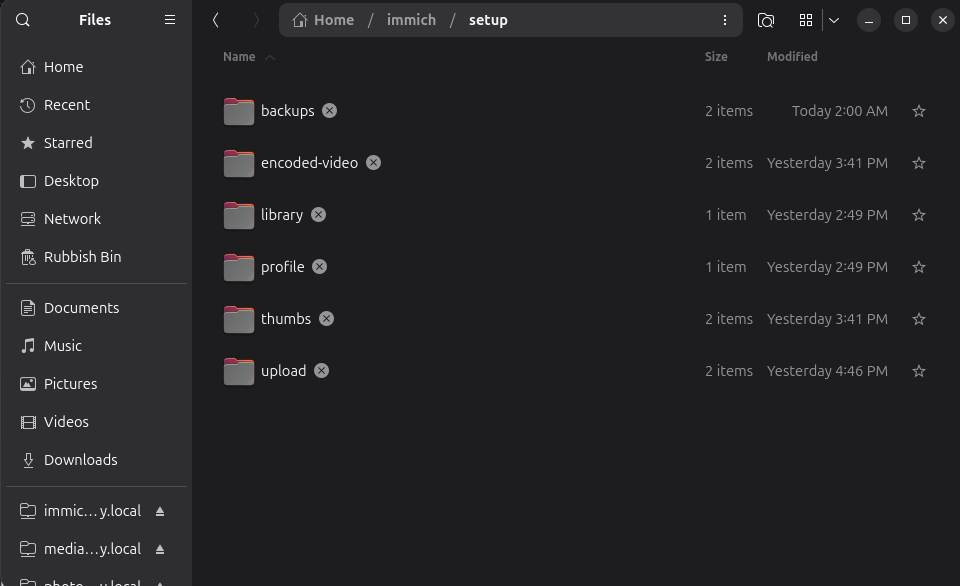Sort by the Modified column header

click(x=792, y=57)
